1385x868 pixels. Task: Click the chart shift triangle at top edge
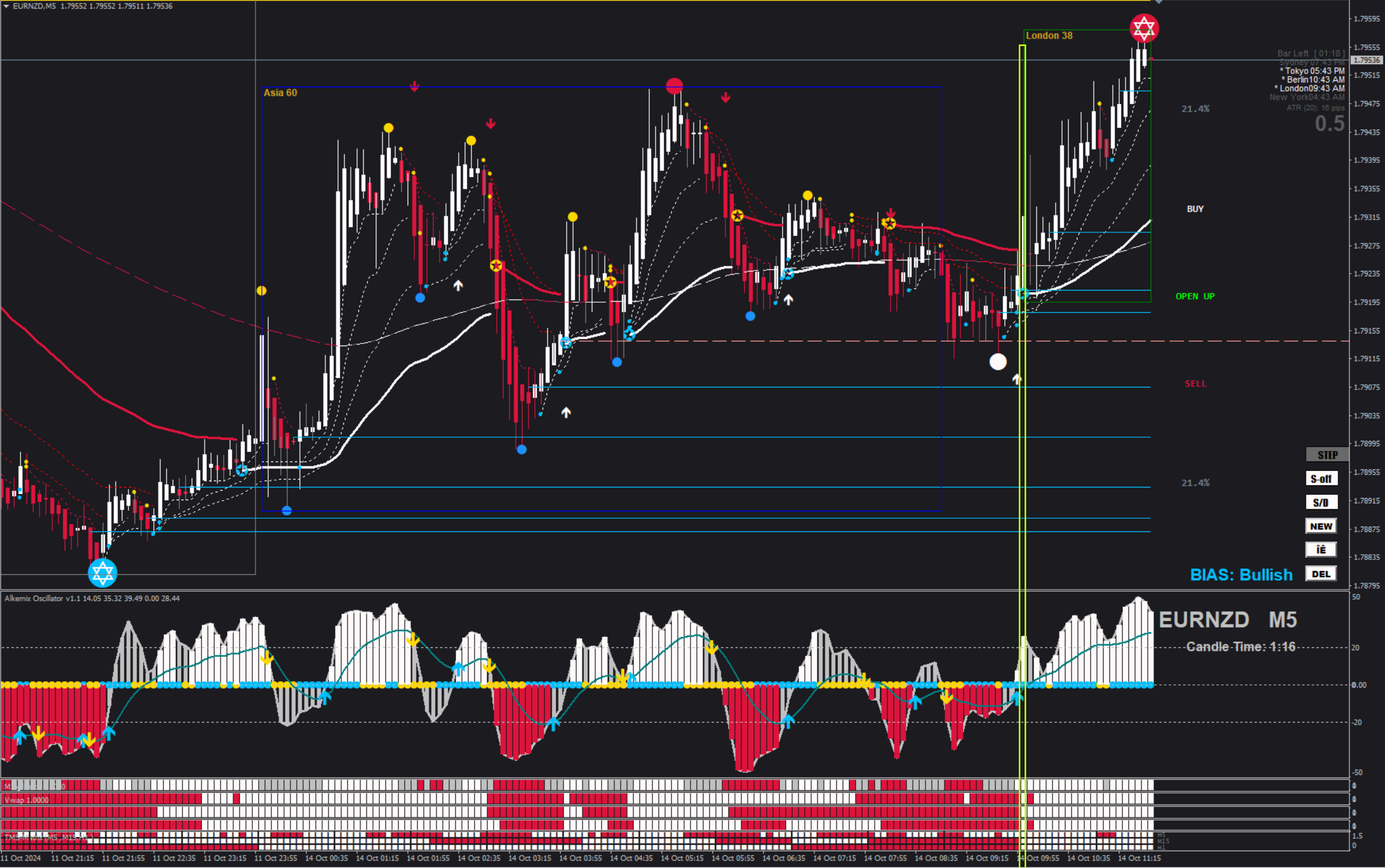[x=1158, y=2]
